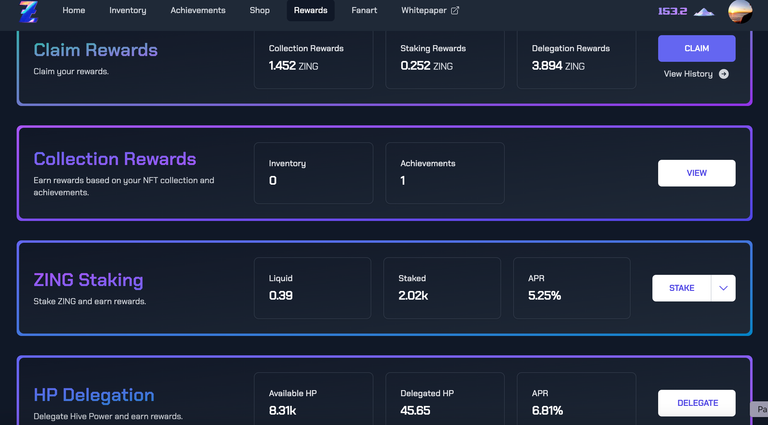The width and height of the screenshot is (768, 425).
Task: Click the Available HP 8.31k value
Action: (282, 411)
